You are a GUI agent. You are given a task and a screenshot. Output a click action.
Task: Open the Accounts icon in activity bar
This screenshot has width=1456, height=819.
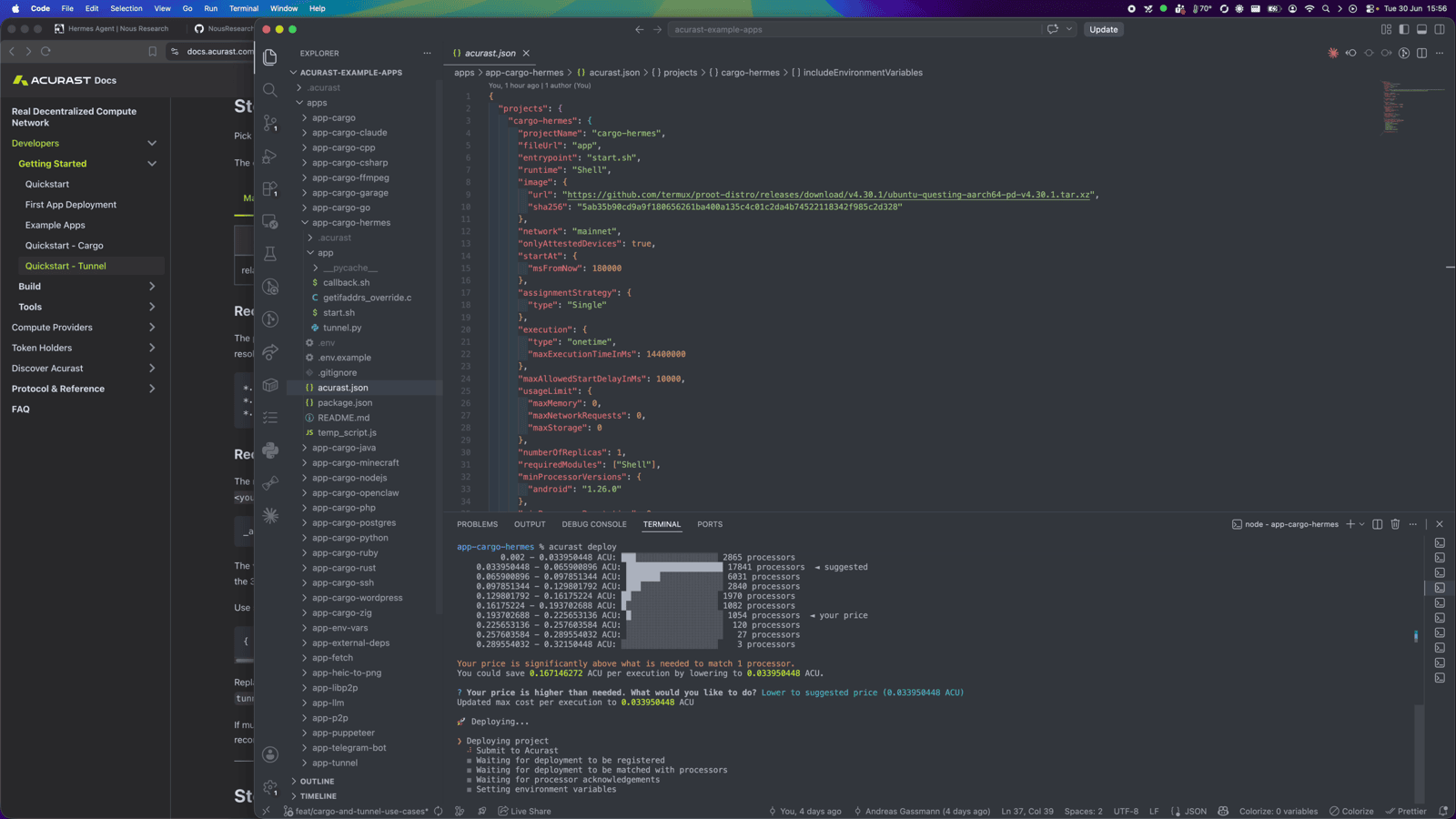270,754
